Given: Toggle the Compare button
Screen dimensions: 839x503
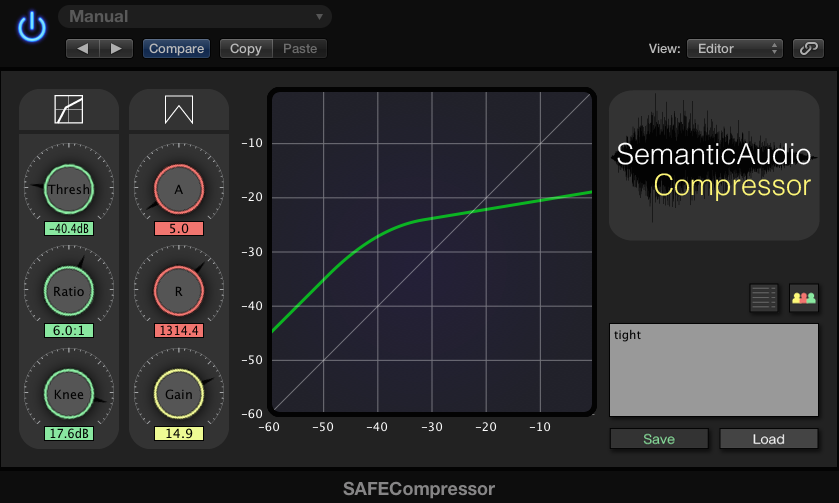Looking at the screenshot, I should pyautogui.click(x=176, y=49).
